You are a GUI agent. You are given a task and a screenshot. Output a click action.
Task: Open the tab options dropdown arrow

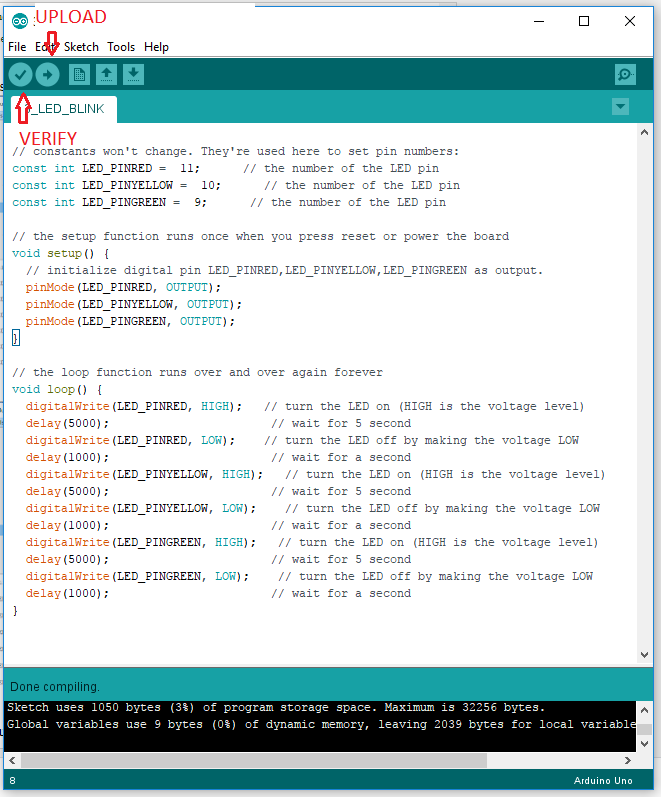click(620, 107)
